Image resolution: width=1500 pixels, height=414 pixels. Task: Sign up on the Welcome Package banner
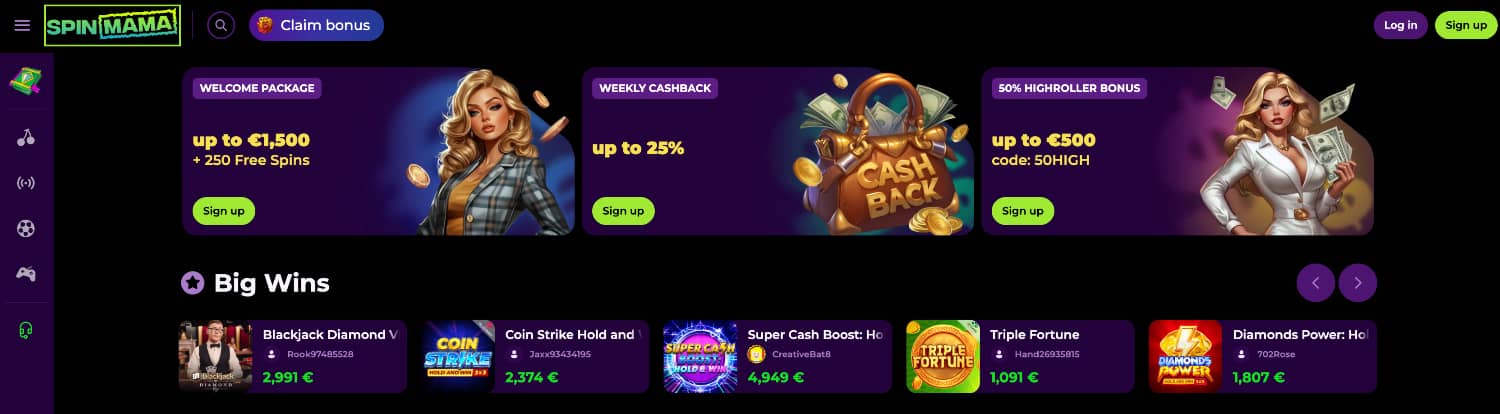pyautogui.click(x=224, y=211)
